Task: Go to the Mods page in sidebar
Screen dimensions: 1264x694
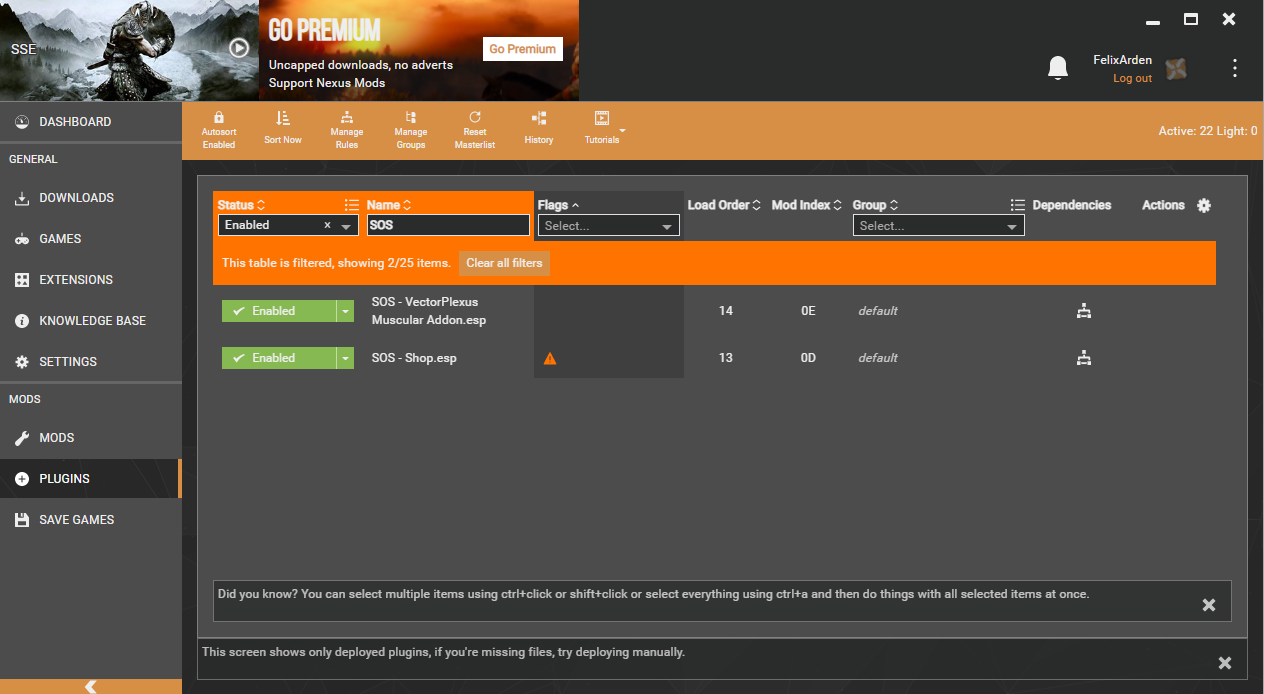Action: coord(57,438)
